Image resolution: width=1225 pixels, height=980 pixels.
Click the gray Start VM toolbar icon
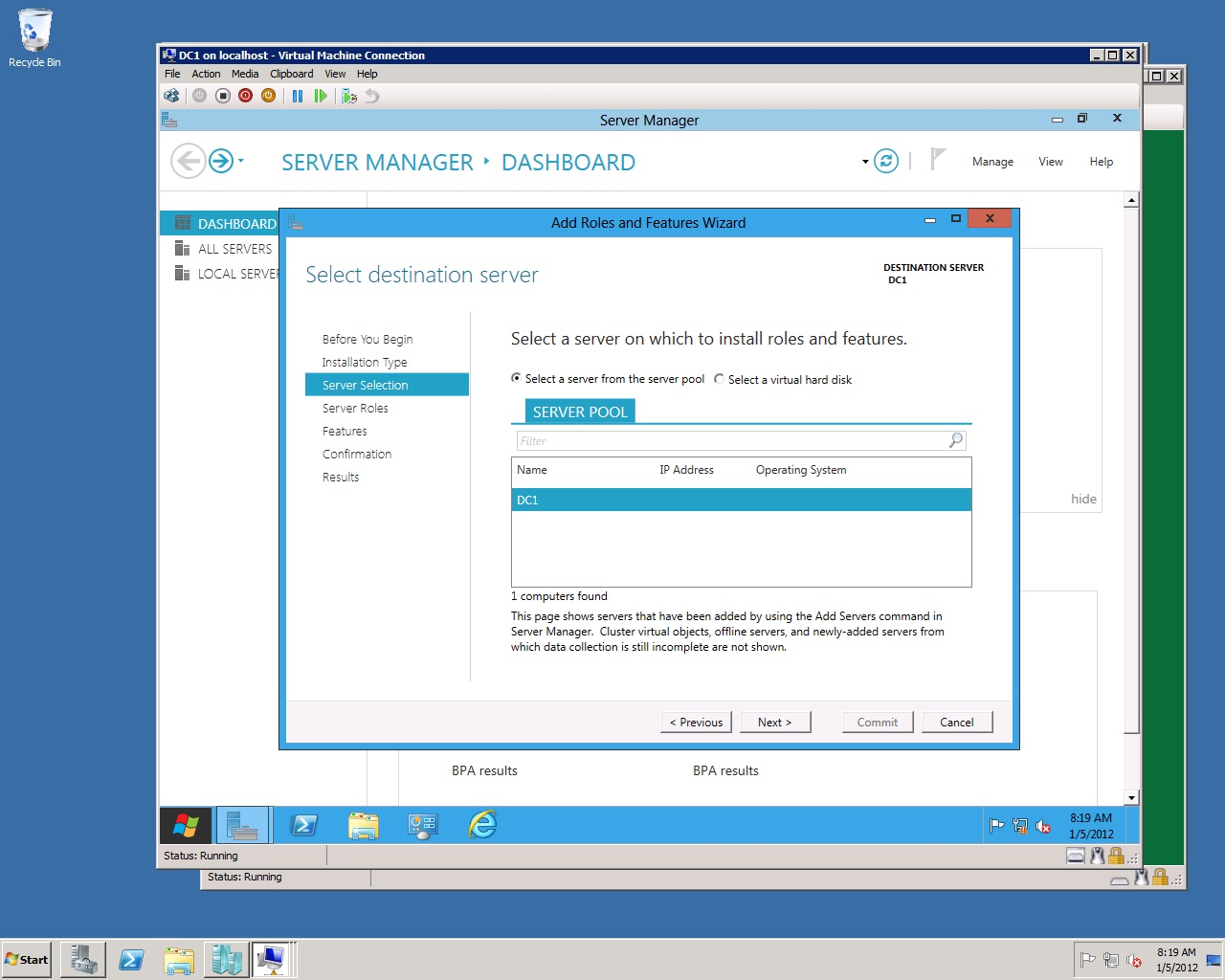(199, 96)
